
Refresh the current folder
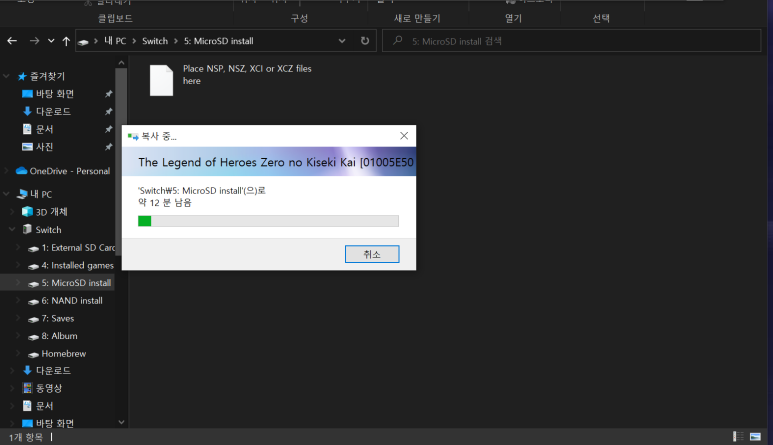pyautogui.click(x=365, y=41)
